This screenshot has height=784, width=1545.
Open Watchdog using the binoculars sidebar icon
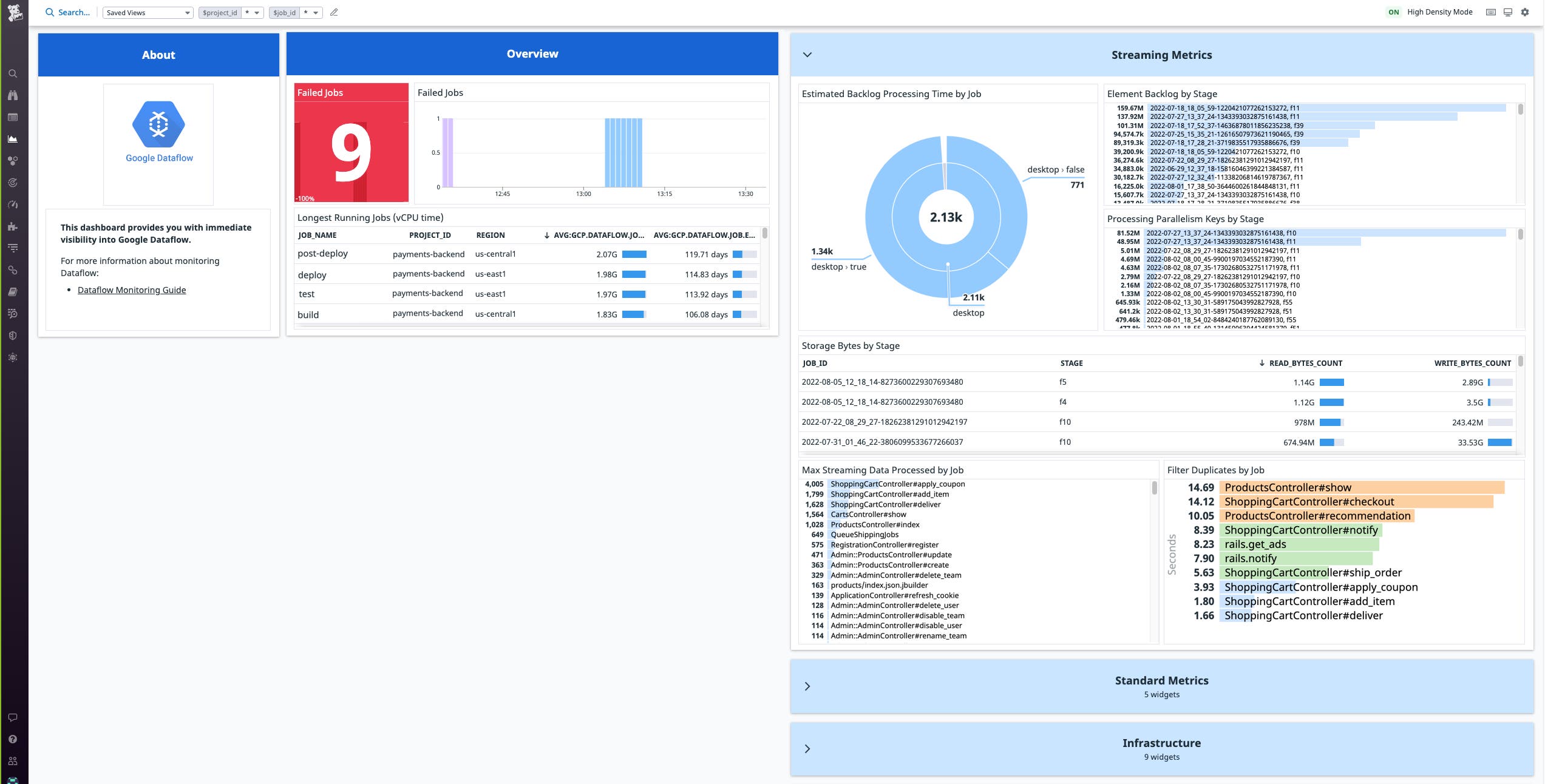point(13,95)
